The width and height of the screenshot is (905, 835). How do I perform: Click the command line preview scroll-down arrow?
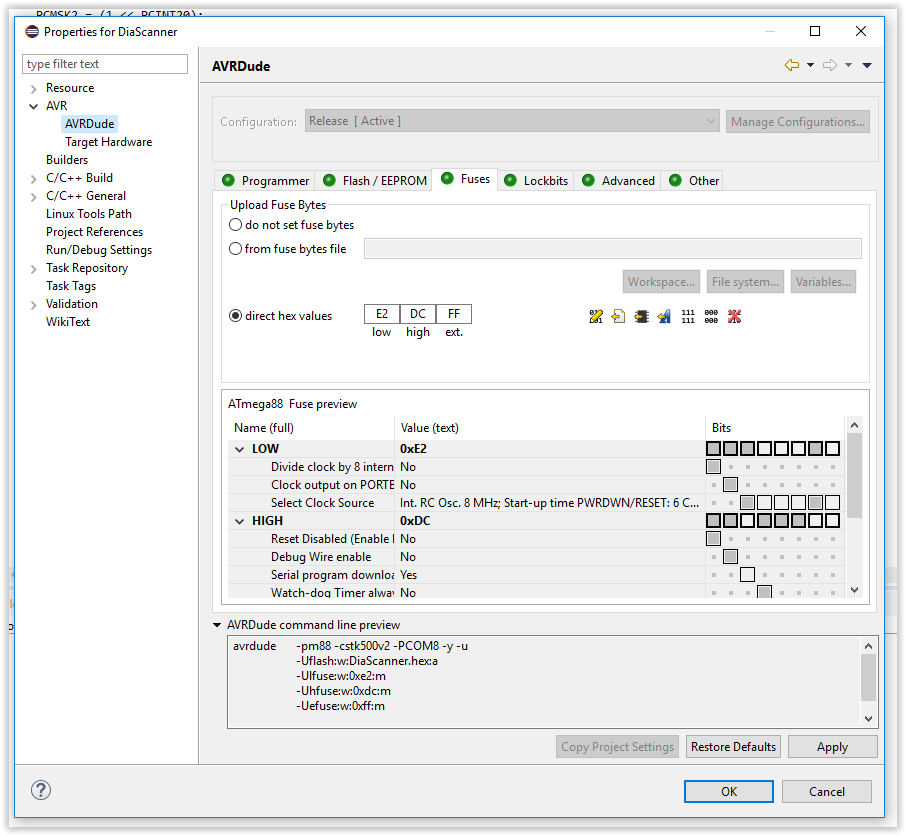click(x=869, y=719)
